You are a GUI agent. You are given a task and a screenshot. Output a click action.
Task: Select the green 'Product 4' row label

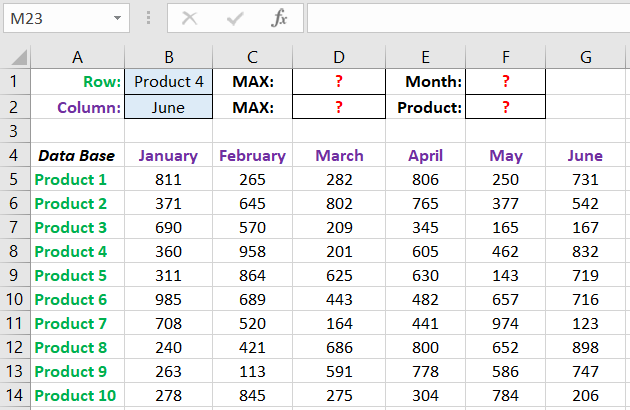coord(78,251)
